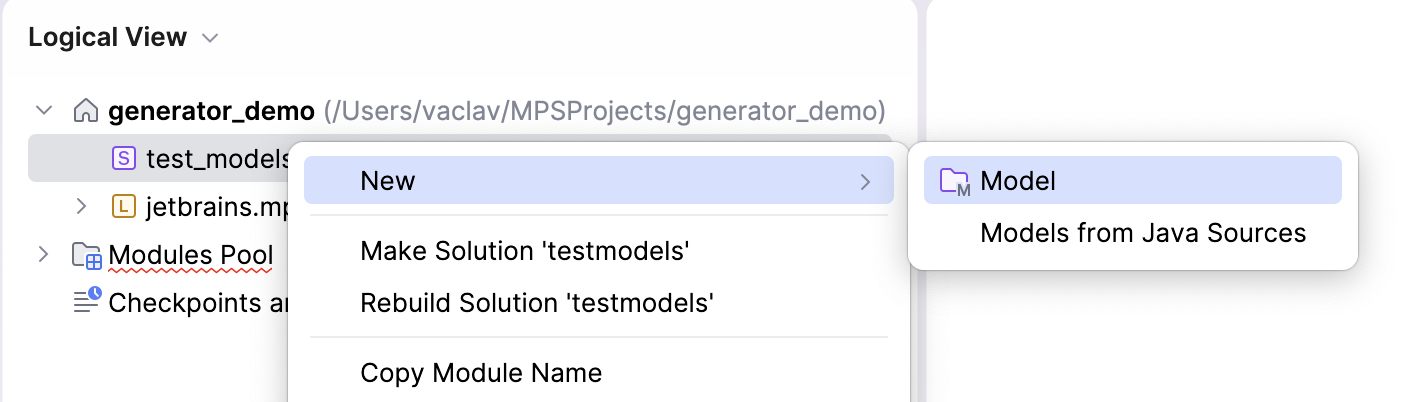The height and width of the screenshot is (402, 1404).
Task: Select the generator_demo project label
Action: (210, 110)
